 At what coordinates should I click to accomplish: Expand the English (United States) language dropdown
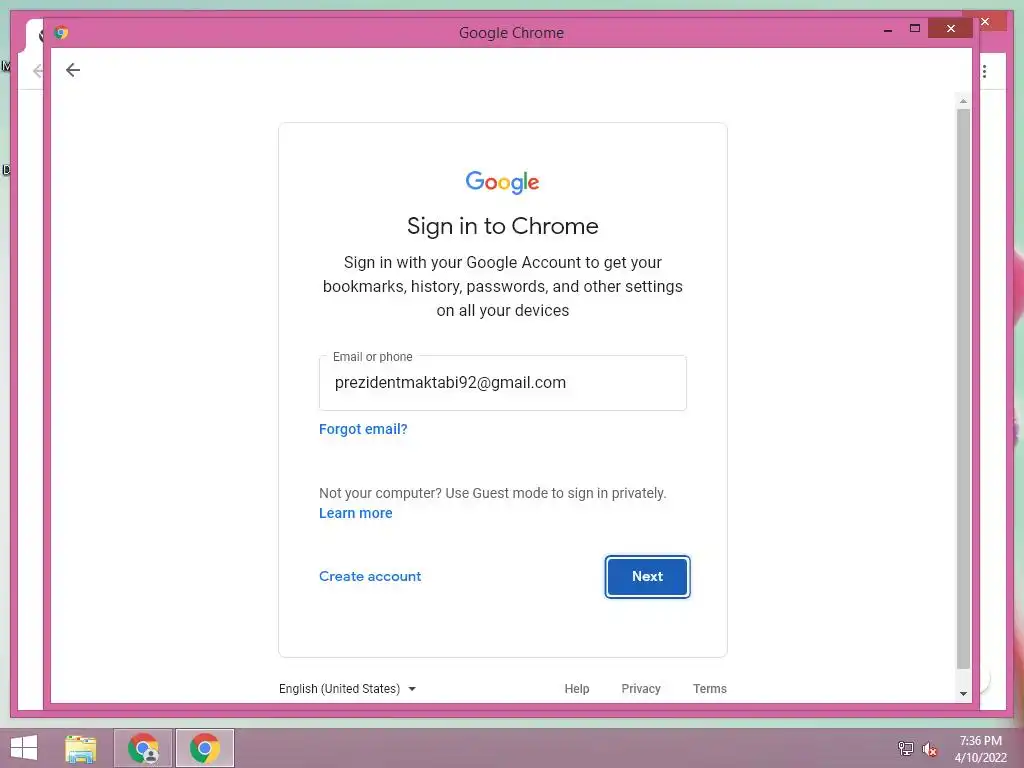[347, 689]
